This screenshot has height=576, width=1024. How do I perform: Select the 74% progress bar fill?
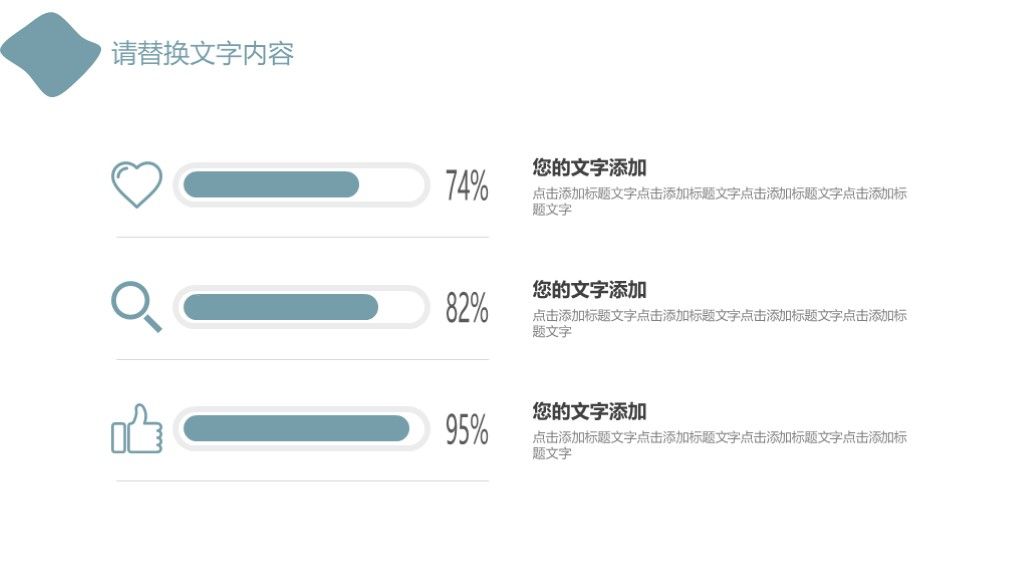click(271, 185)
